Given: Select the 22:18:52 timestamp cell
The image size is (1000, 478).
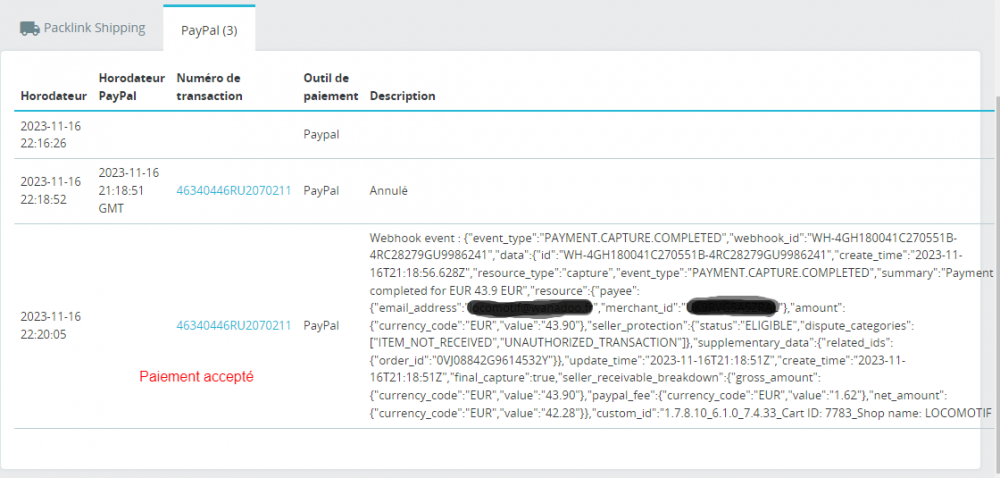Looking at the screenshot, I should [49, 189].
